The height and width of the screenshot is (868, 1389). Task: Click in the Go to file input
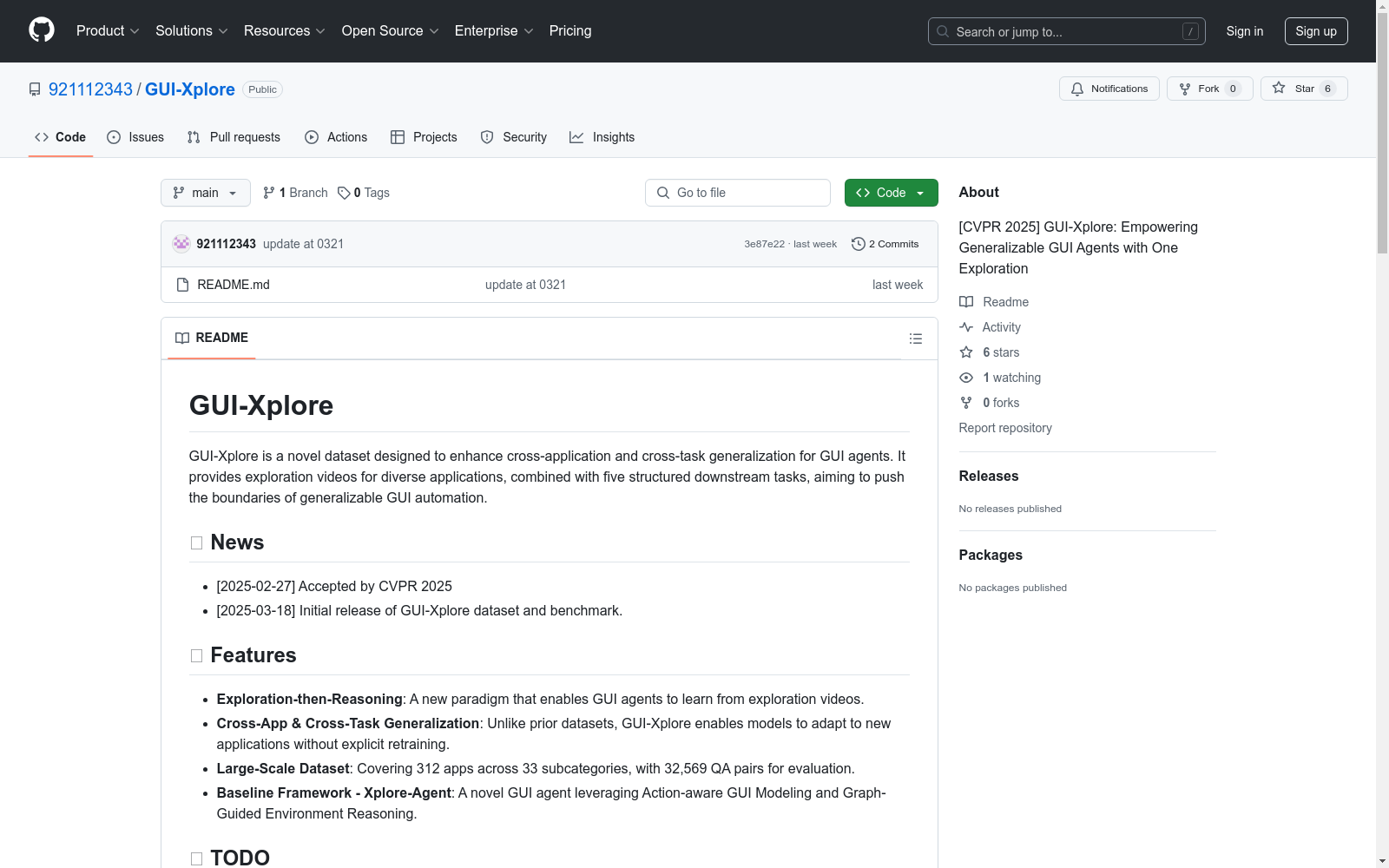point(738,193)
